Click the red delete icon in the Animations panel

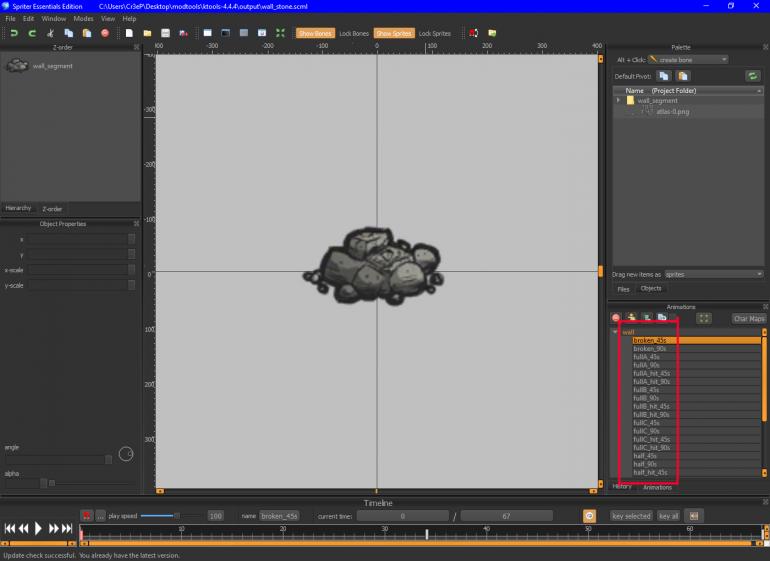pyautogui.click(x=616, y=318)
